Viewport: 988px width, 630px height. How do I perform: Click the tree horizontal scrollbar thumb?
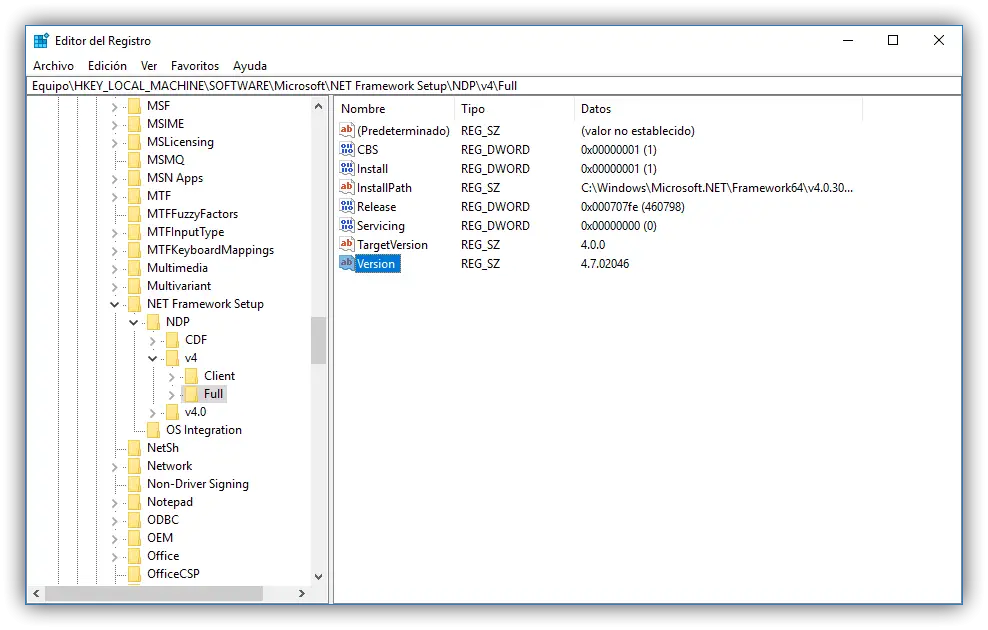click(154, 593)
